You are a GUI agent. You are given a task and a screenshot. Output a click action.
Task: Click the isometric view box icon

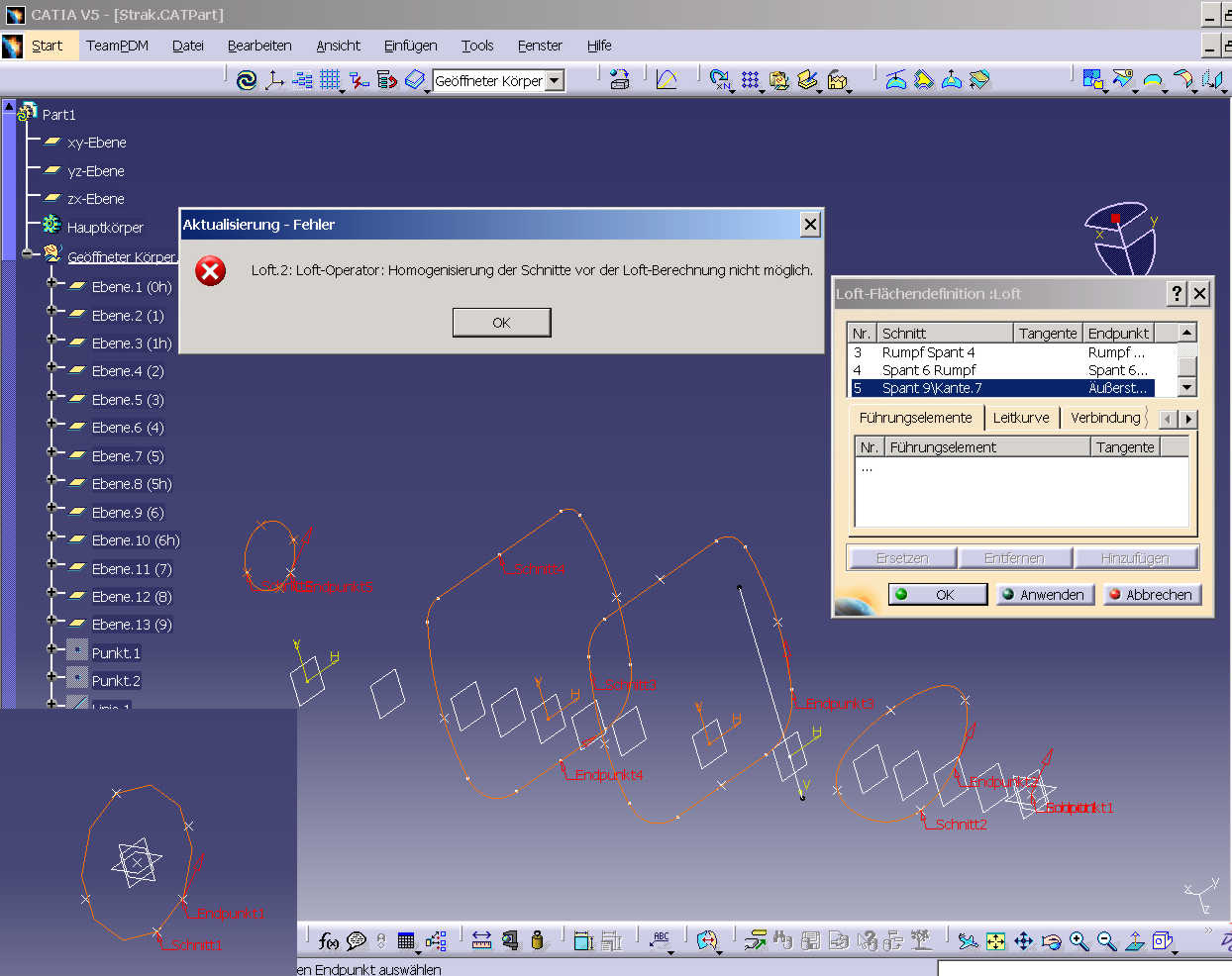(1162, 940)
